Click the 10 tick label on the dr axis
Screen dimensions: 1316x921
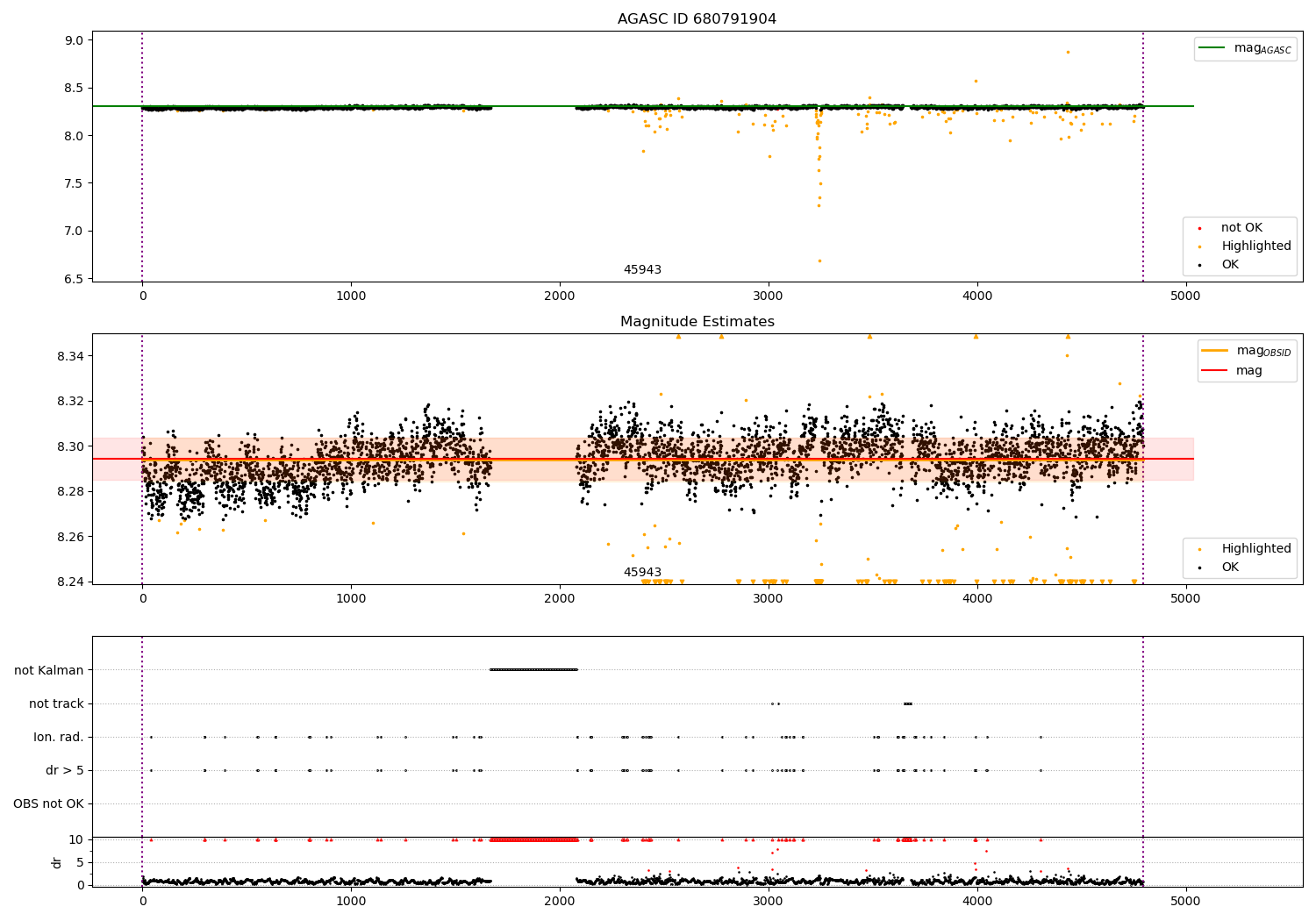[76, 840]
